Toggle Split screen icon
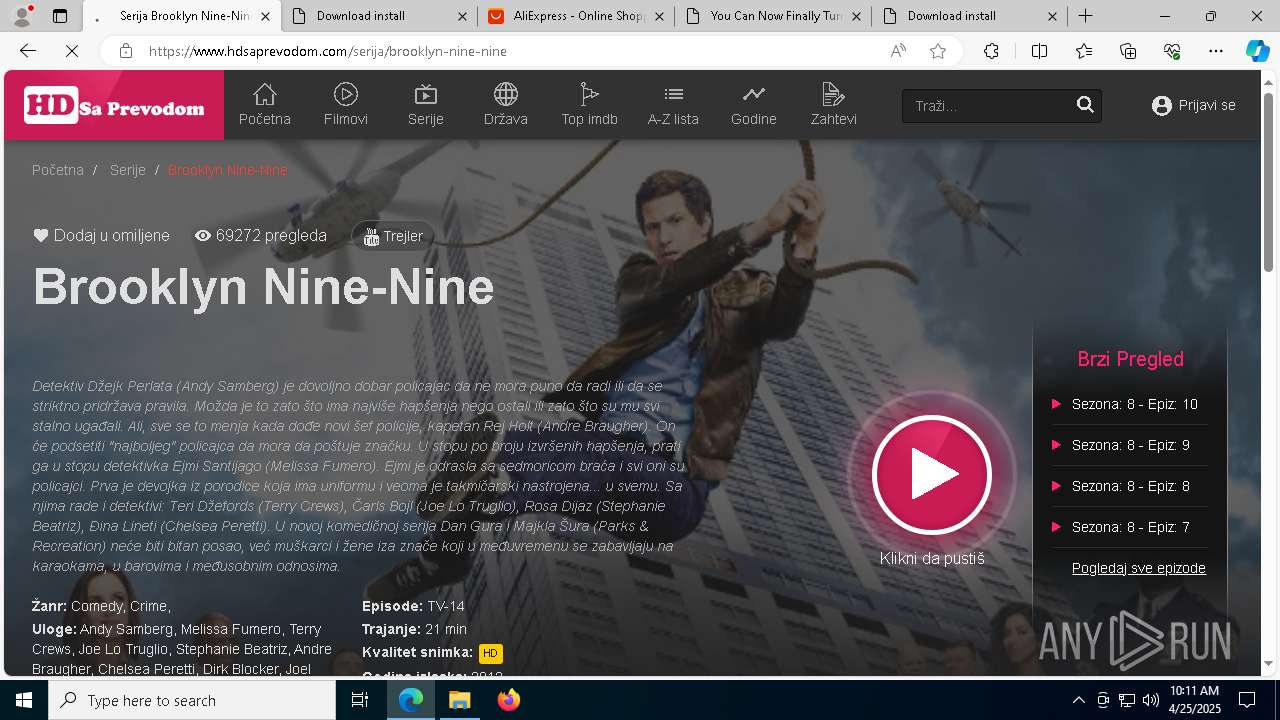The width and height of the screenshot is (1280, 720). point(1039,51)
